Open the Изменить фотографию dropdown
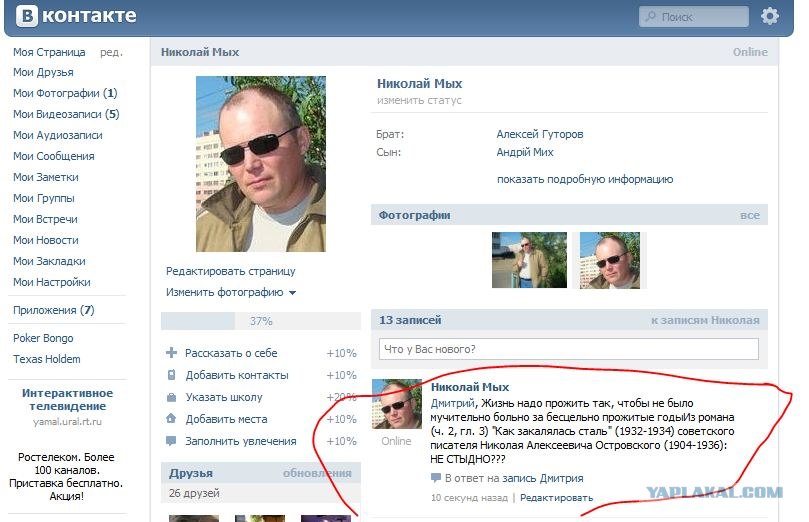809x522 pixels. 231,293
